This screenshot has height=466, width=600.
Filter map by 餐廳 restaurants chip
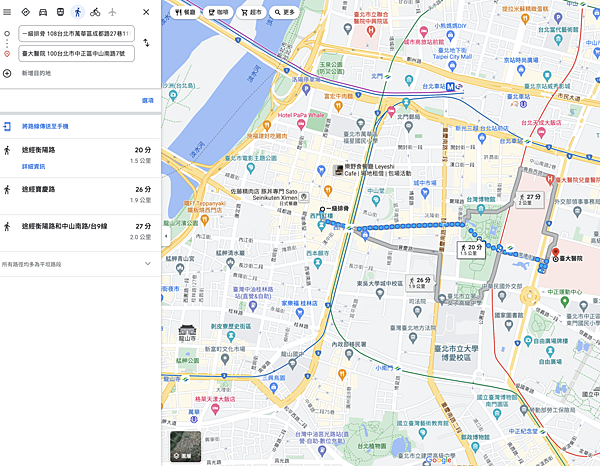coord(185,12)
